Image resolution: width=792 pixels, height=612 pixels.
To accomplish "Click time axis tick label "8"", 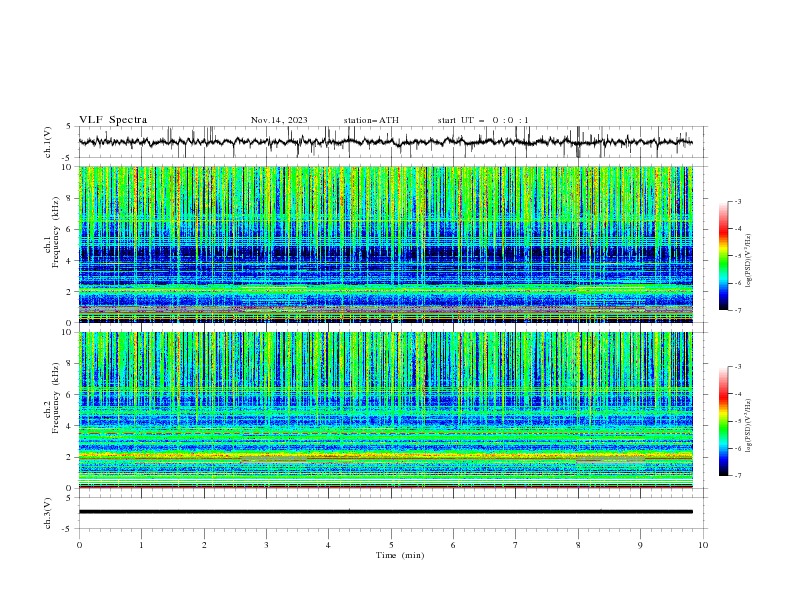I will point(578,545).
